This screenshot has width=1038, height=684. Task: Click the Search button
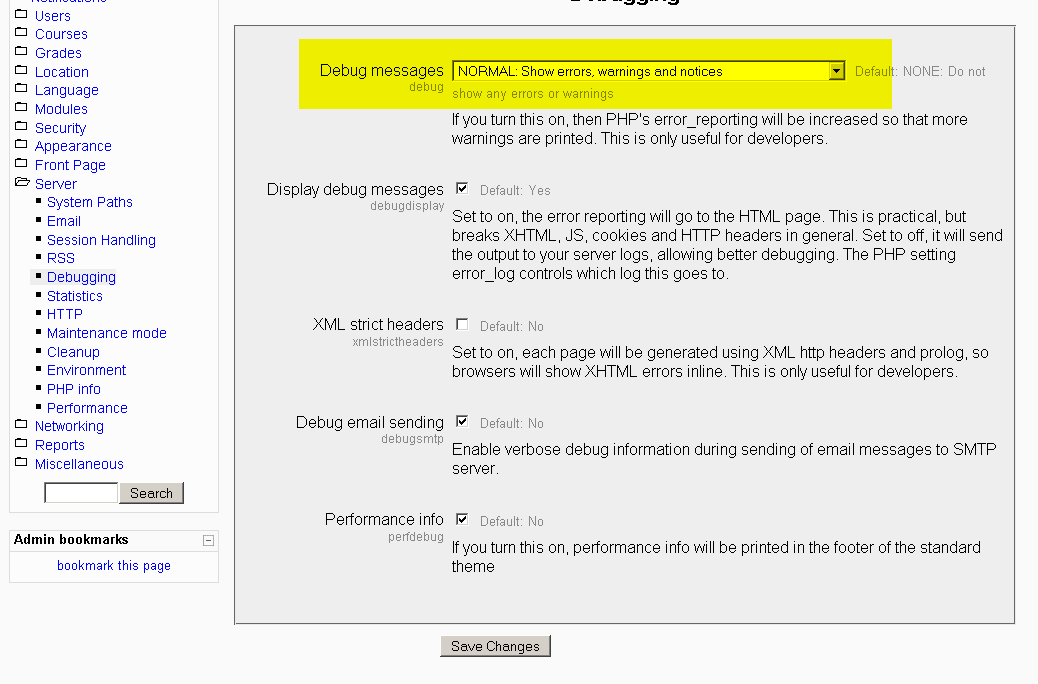tap(151, 493)
